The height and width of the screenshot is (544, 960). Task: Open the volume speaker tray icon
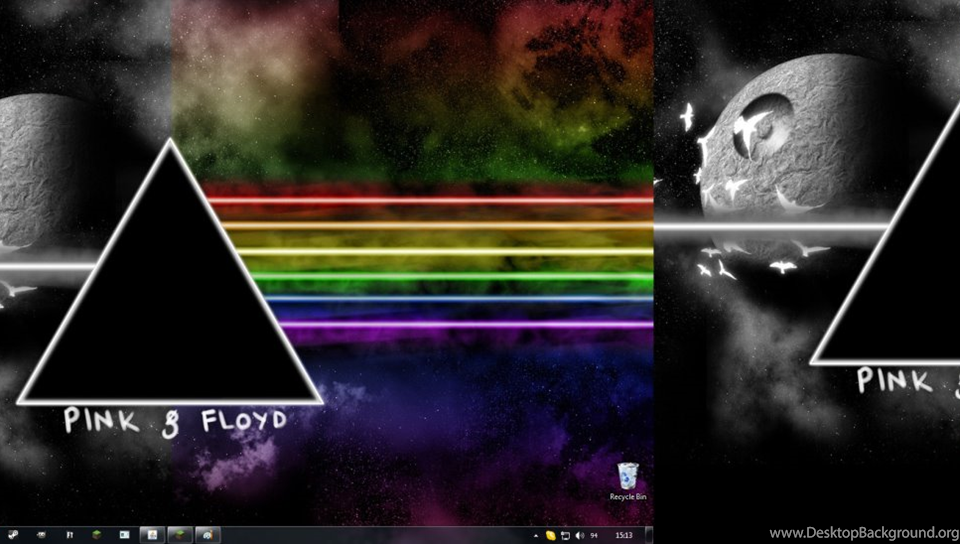coord(579,535)
